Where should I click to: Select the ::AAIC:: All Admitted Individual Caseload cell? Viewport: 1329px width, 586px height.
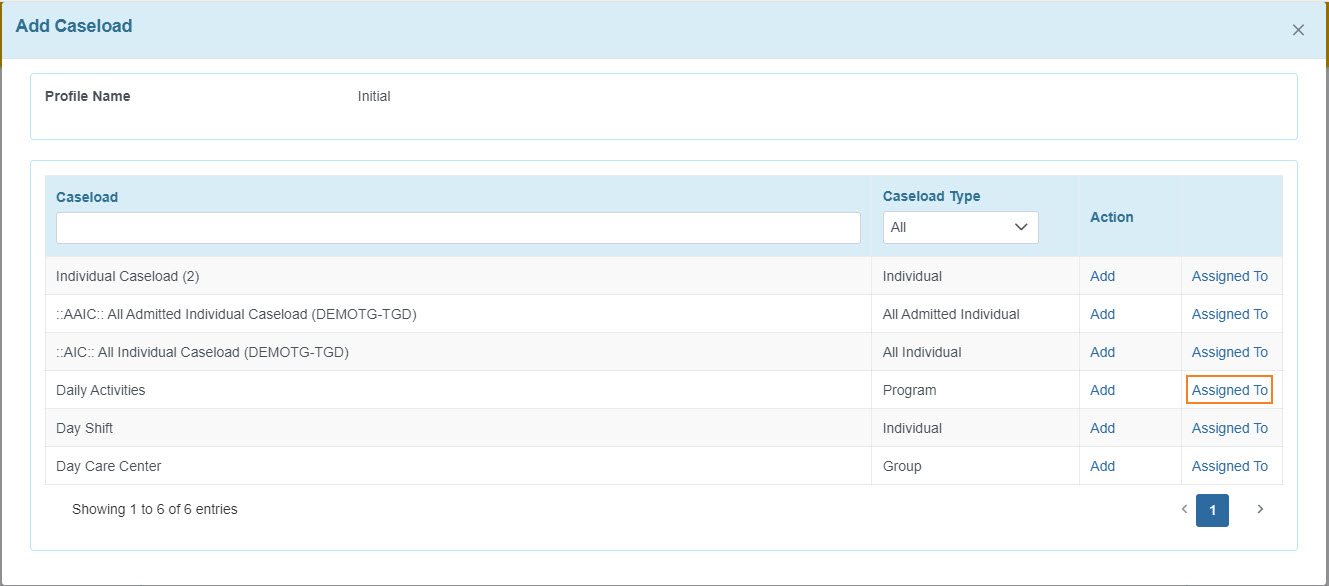tap(458, 314)
